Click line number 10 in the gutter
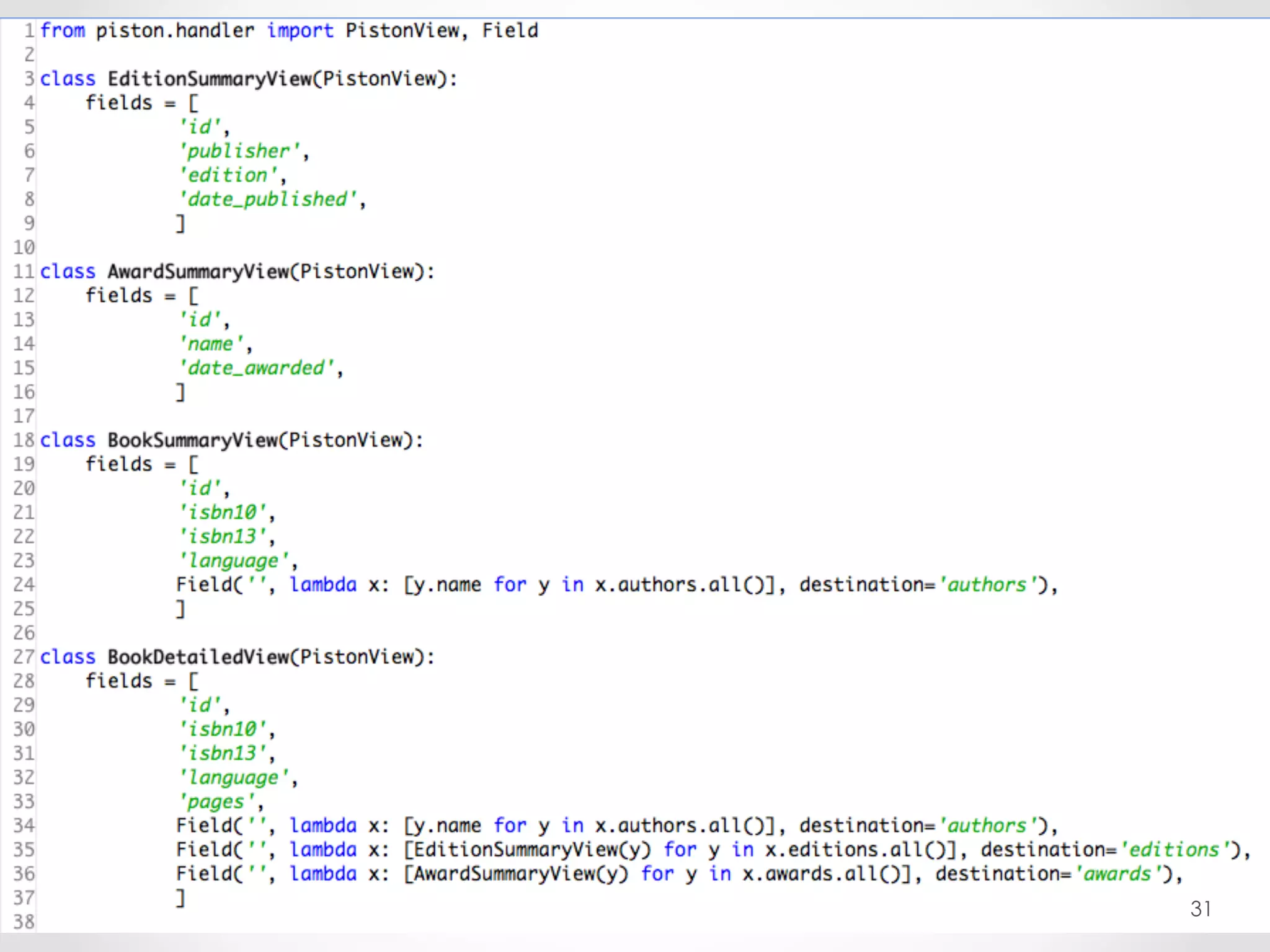 click(24, 248)
